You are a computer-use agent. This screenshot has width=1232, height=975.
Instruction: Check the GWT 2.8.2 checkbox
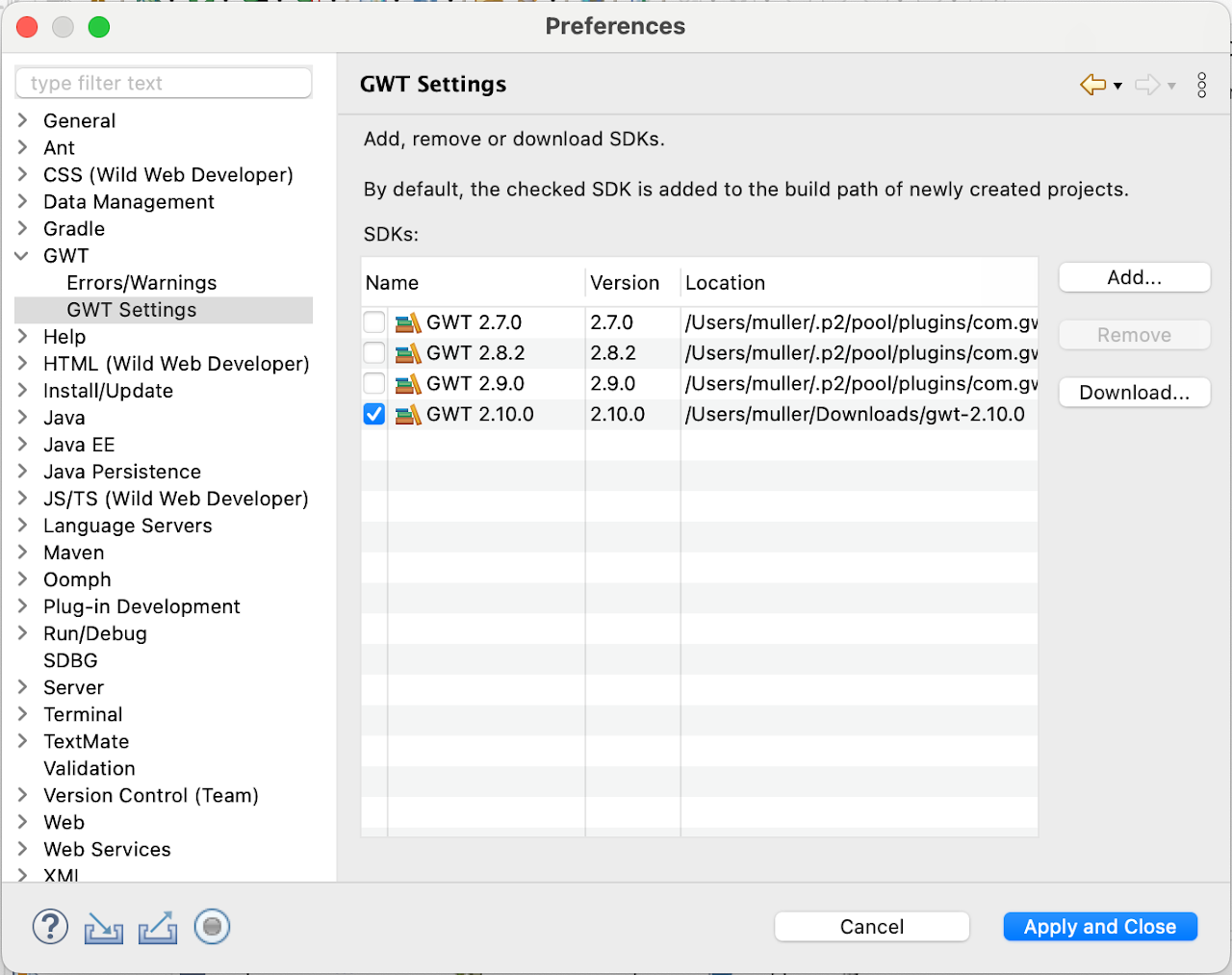[x=374, y=353]
